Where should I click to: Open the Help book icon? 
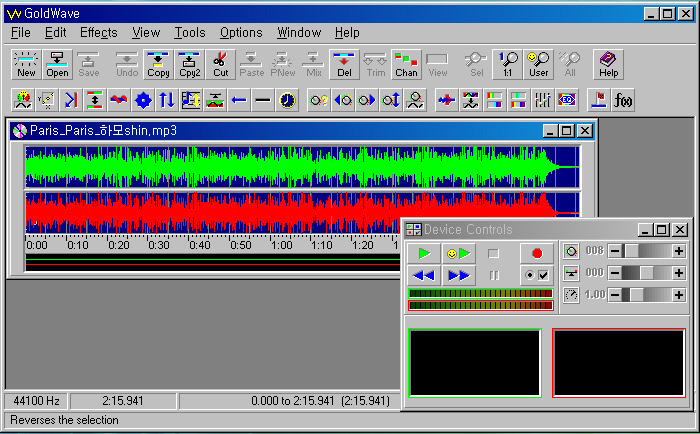608,64
